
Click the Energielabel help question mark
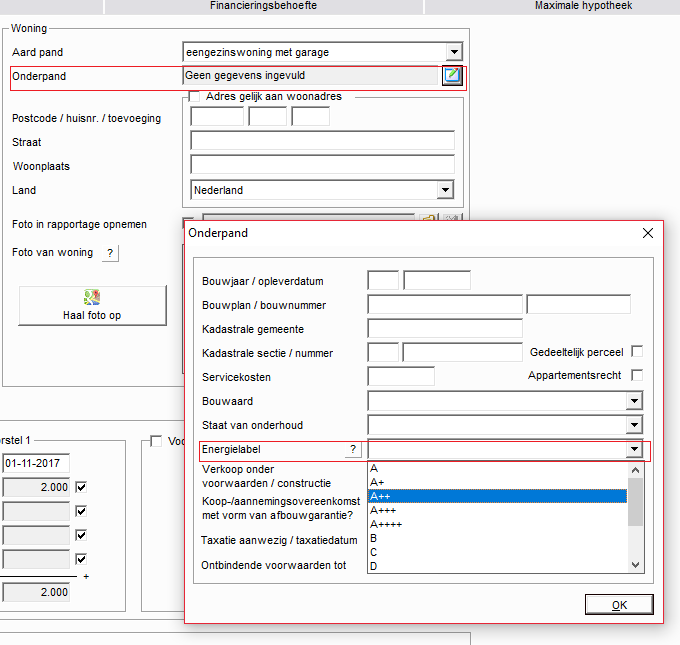tap(353, 449)
